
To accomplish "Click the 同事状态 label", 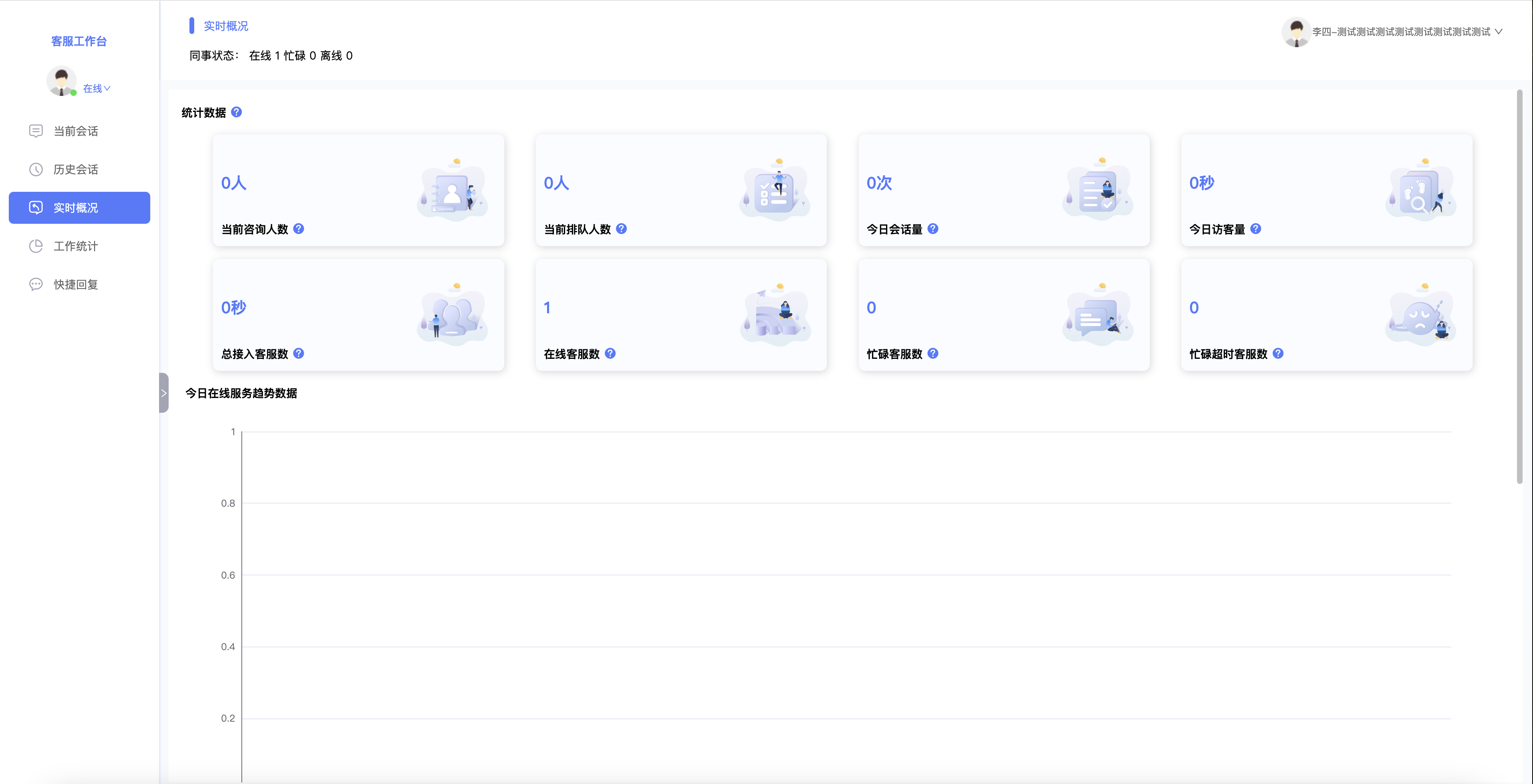I will point(214,55).
